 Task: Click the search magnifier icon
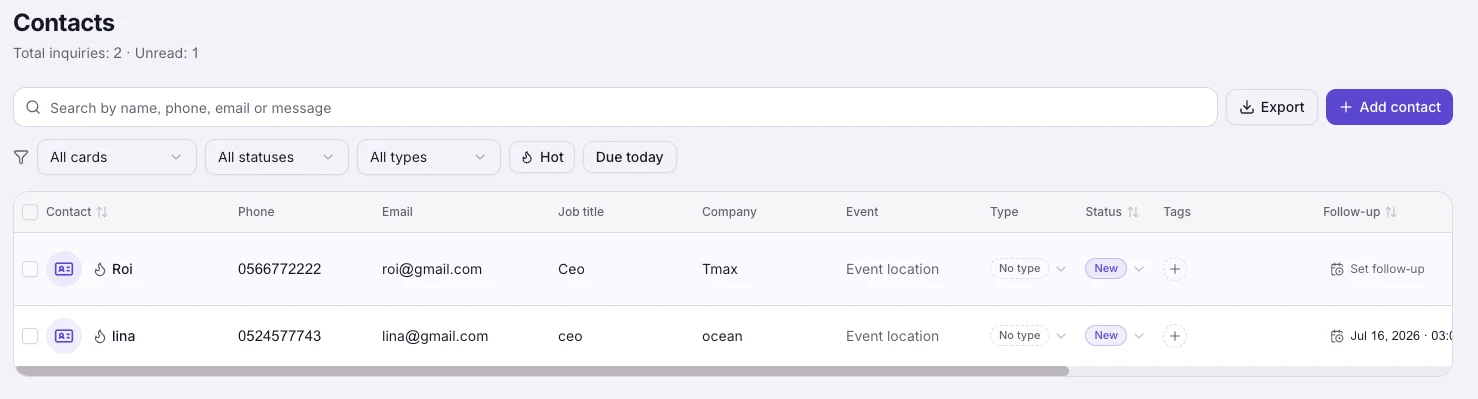tap(33, 107)
